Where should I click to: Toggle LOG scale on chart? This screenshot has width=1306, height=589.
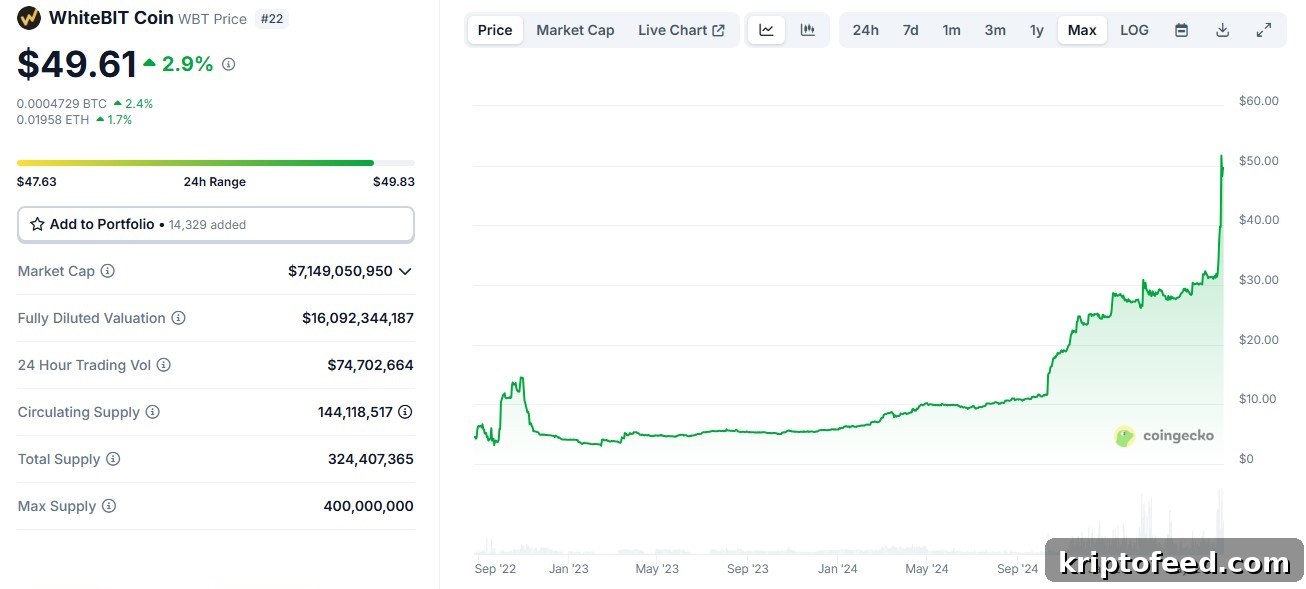(1134, 30)
